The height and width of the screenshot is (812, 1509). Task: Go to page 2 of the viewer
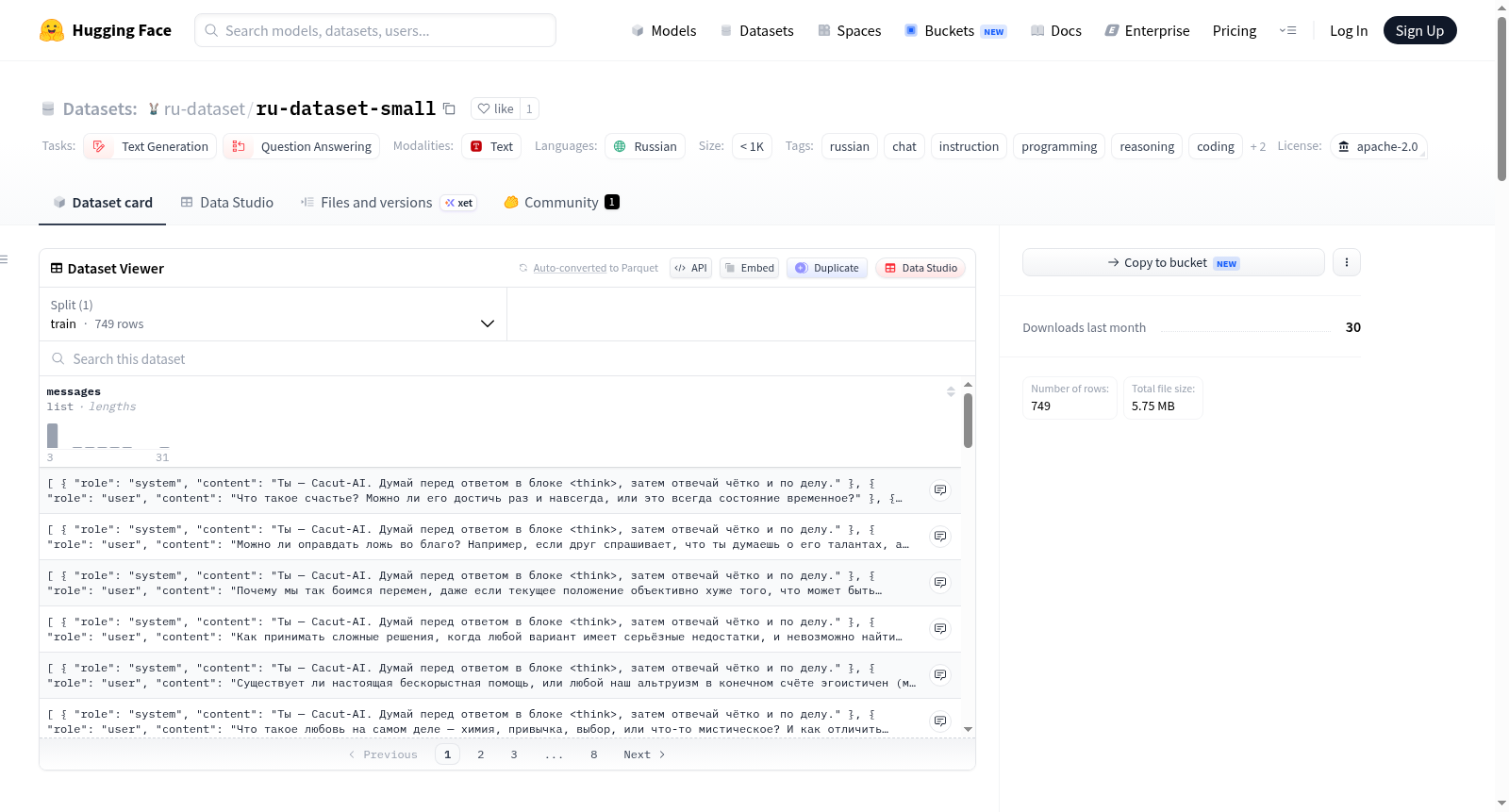(481, 754)
